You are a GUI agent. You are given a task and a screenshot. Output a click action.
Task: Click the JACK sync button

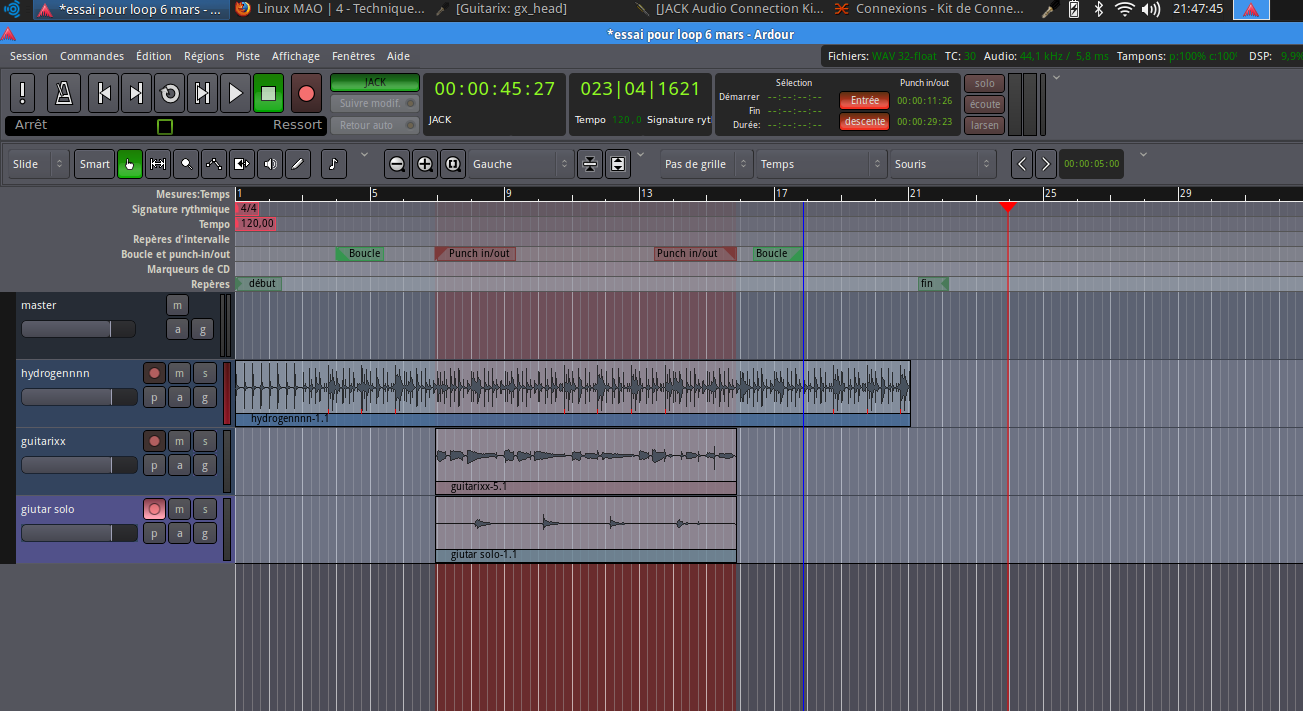[x=375, y=82]
